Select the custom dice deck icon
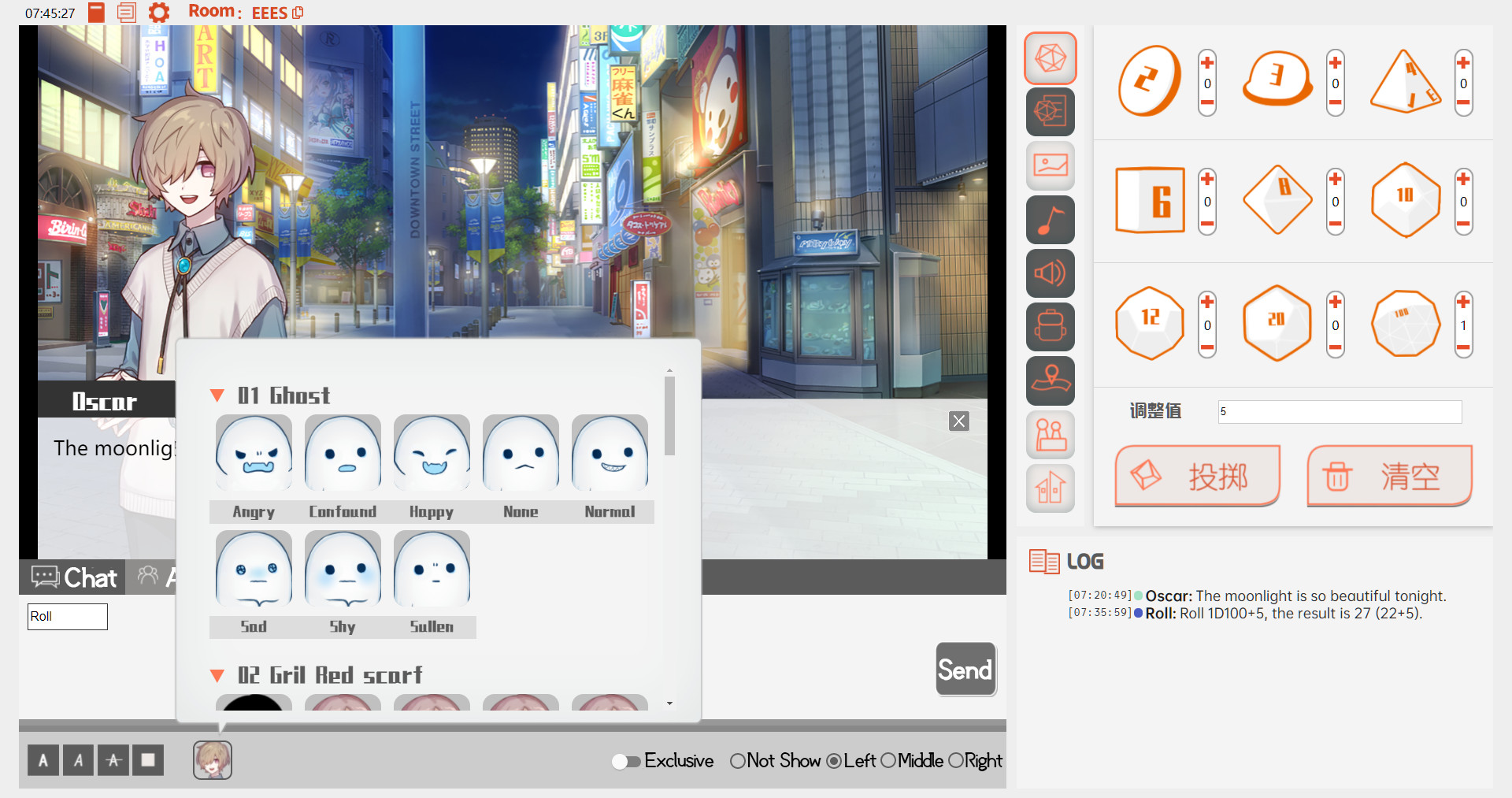Viewport: 1512px width, 798px height. (x=1051, y=111)
